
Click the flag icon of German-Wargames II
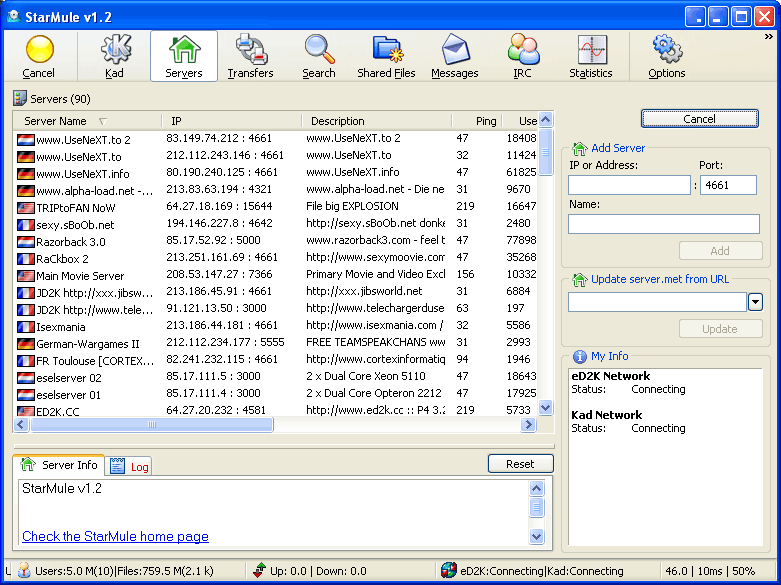pyautogui.click(x=25, y=344)
